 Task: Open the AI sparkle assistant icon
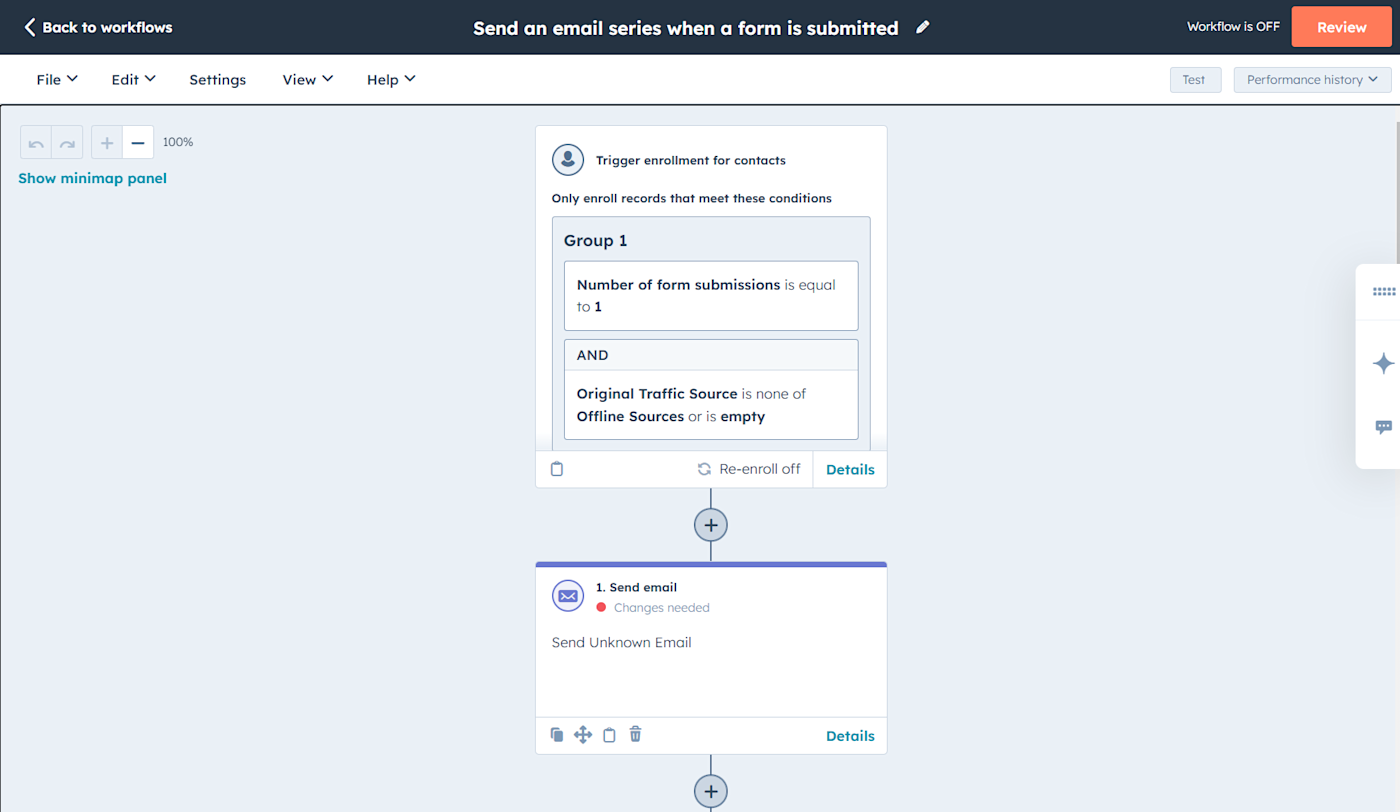1384,363
